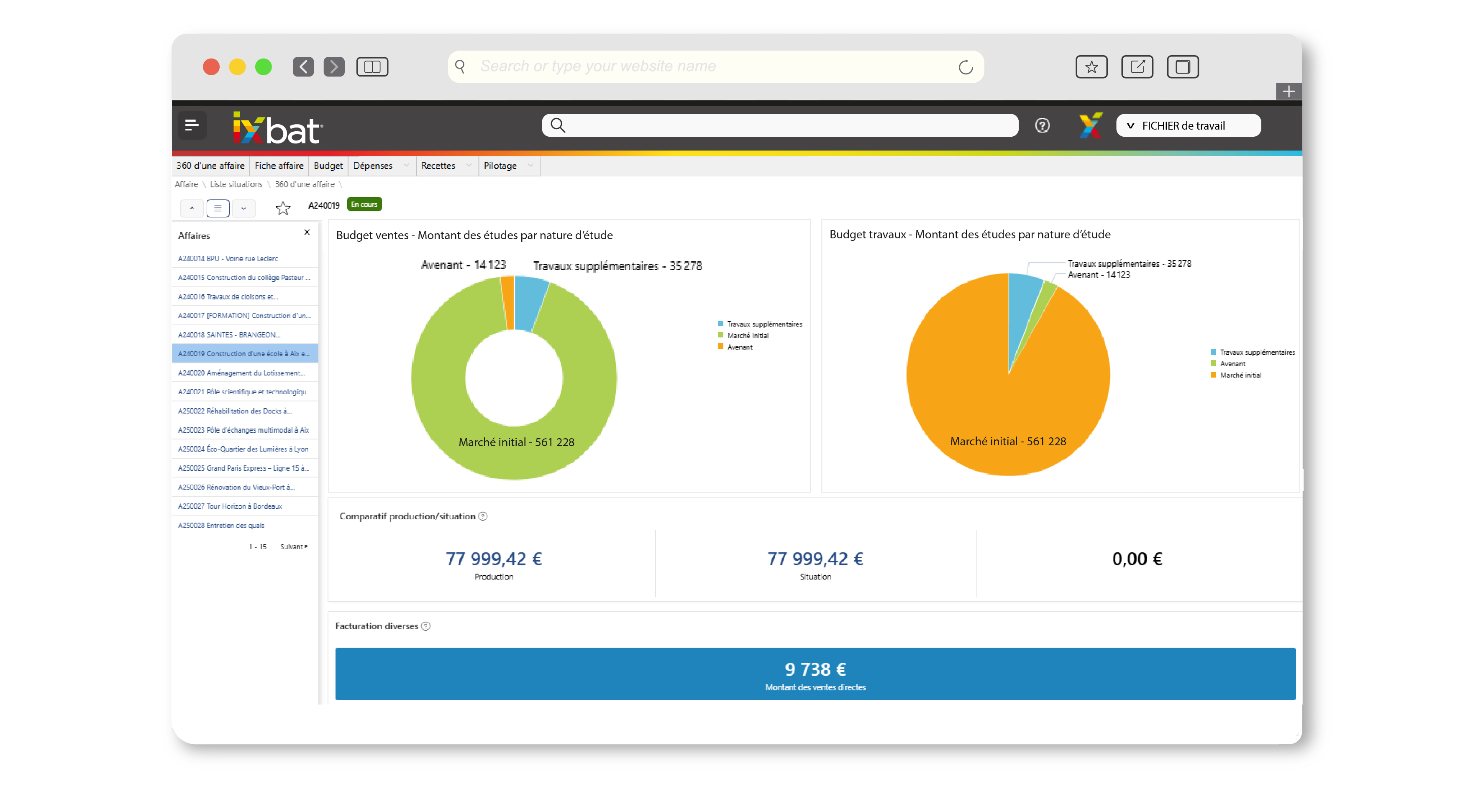This screenshot has height=812, width=1468.
Task: Close the Affaires side panel
Action: click(x=307, y=232)
